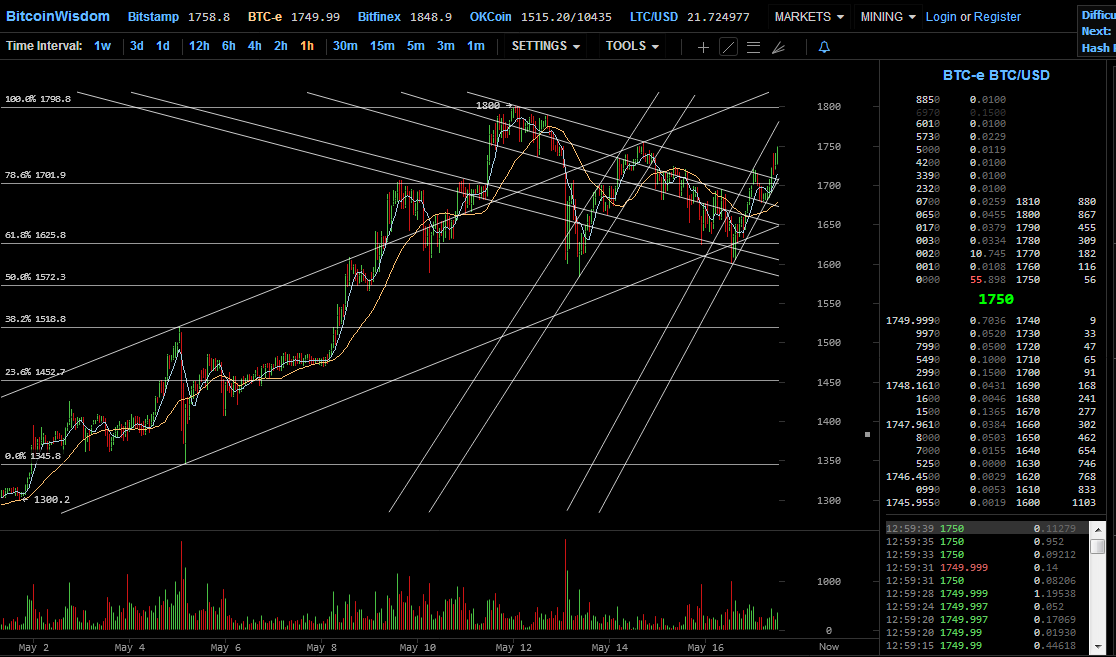Screen dimensions: 1116x657
Task: Select the active 1h interval
Action: [307, 46]
